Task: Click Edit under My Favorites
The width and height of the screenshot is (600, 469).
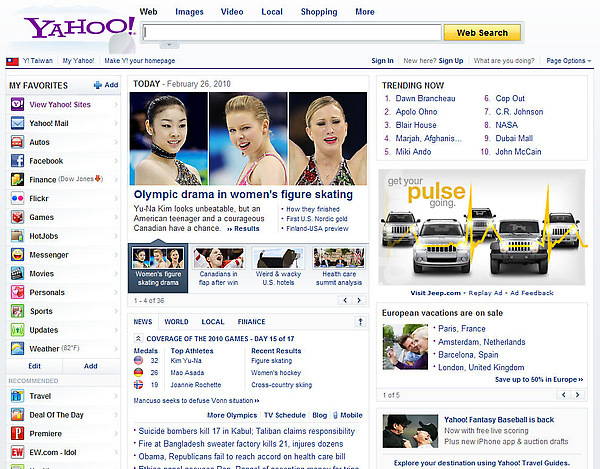Action: [34, 366]
